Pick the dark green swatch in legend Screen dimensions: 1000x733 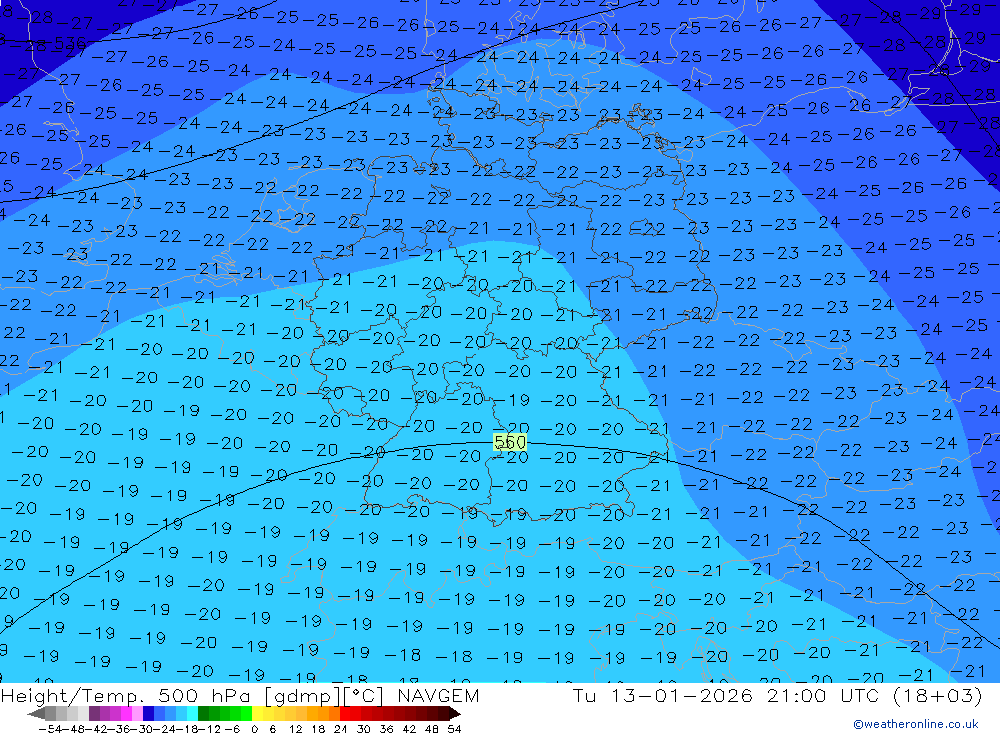[x=204, y=714]
